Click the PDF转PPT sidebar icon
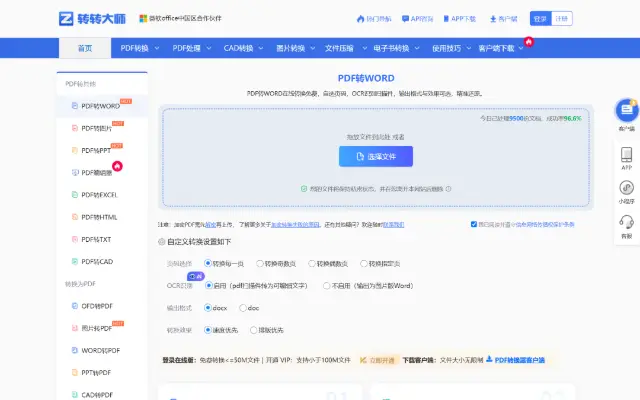The height and width of the screenshot is (400, 640). pyautogui.click(x=75, y=150)
